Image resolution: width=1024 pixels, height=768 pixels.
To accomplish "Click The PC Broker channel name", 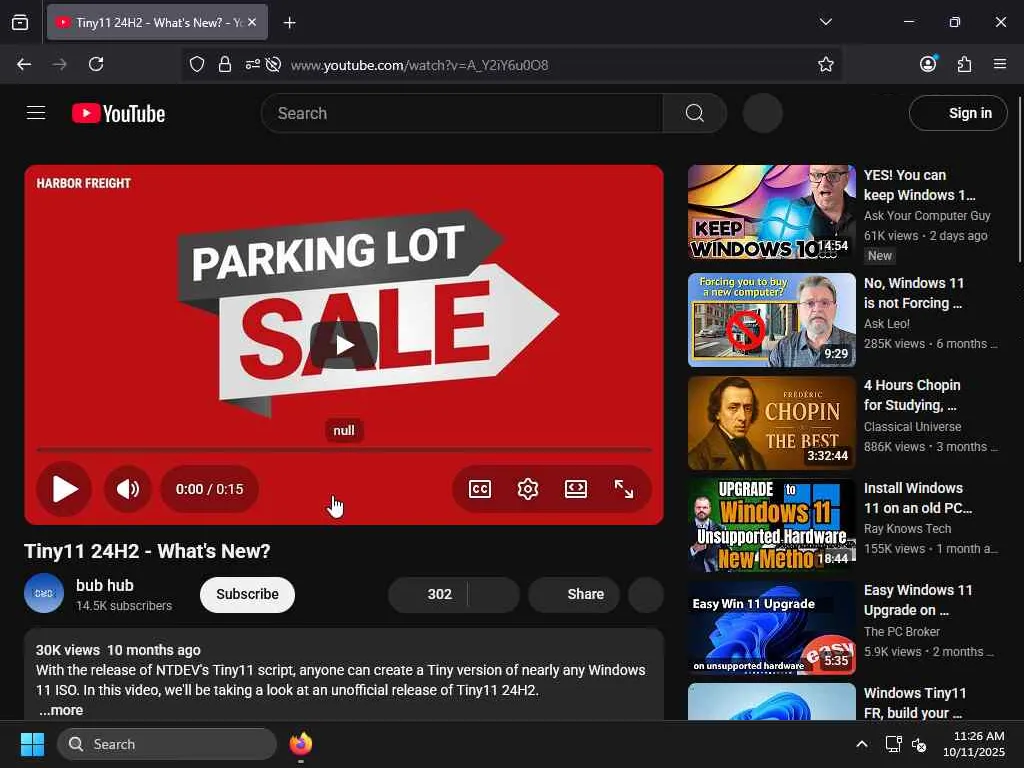I will click(901, 632).
